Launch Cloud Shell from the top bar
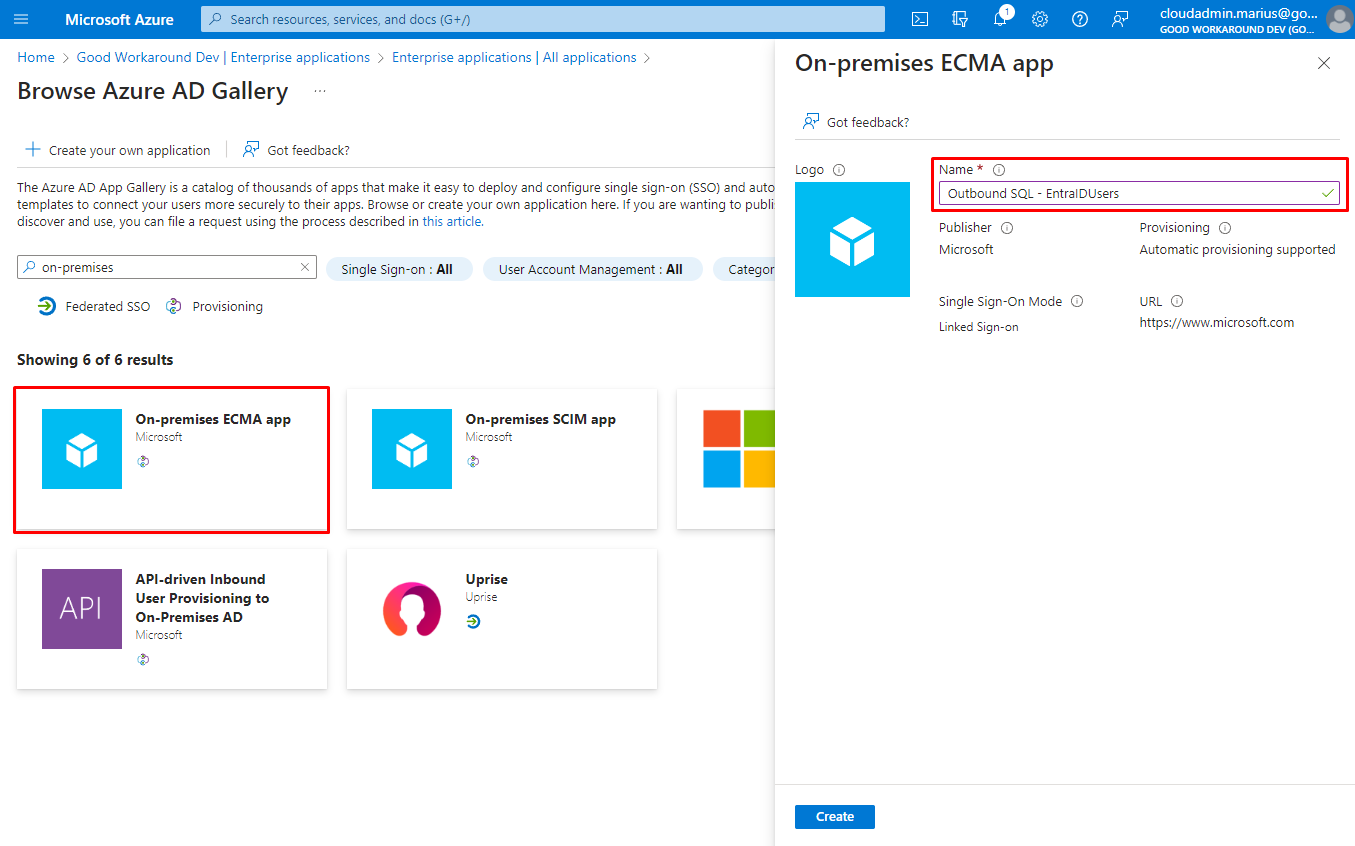Viewport: 1355px width, 846px height. [919, 19]
